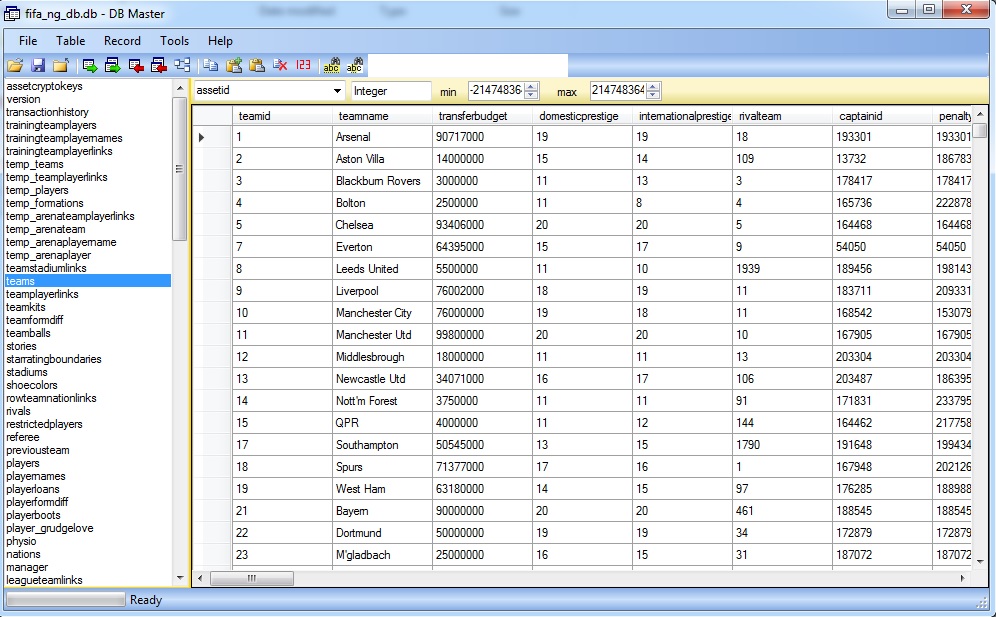Open the Tools menu

pos(175,41)
